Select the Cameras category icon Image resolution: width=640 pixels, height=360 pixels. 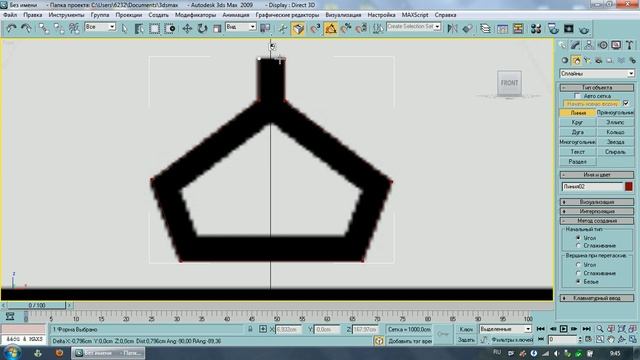pos(598,60)
